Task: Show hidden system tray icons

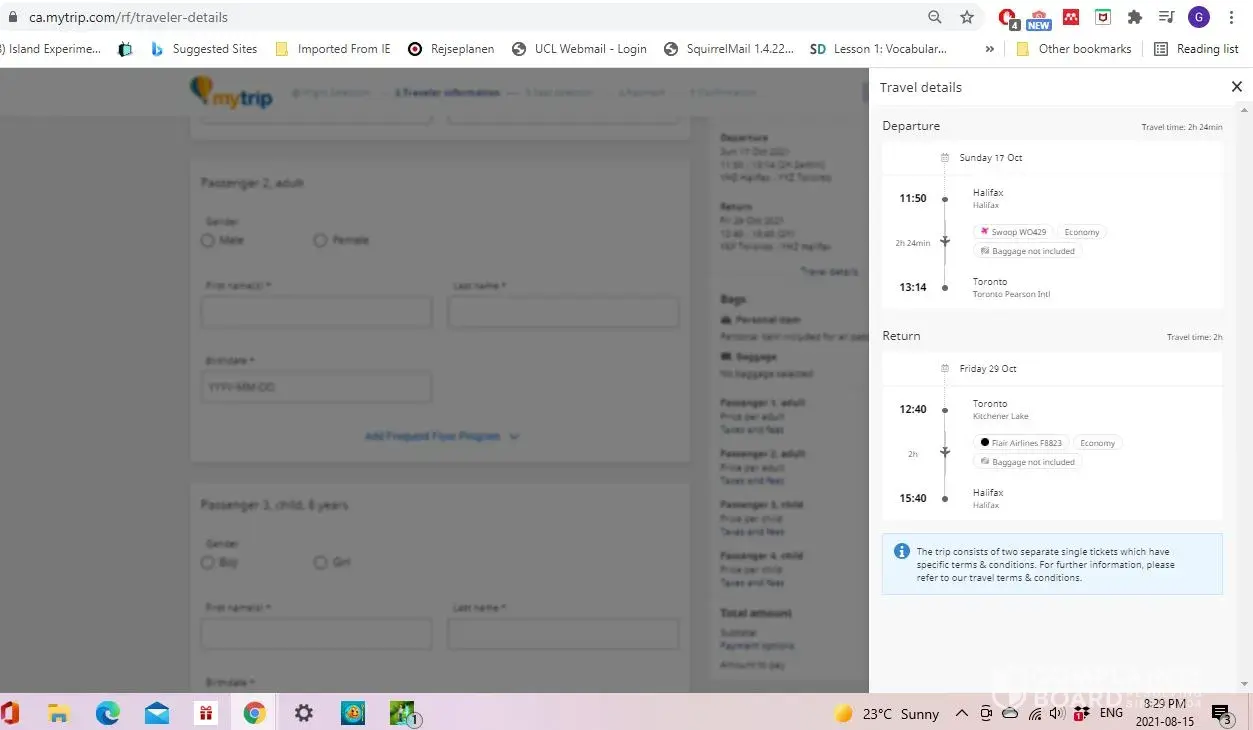Action: (961, 713)
